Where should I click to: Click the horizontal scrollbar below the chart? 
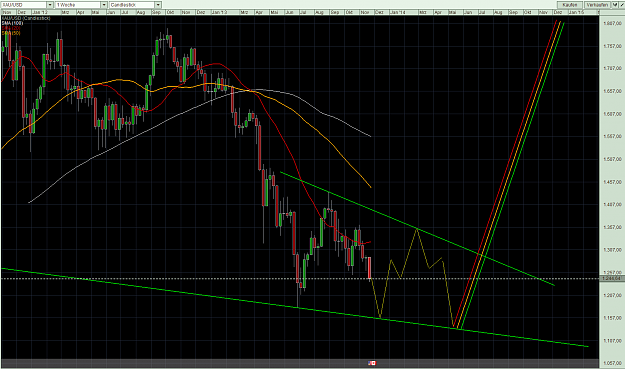click(x=300, y=363)
